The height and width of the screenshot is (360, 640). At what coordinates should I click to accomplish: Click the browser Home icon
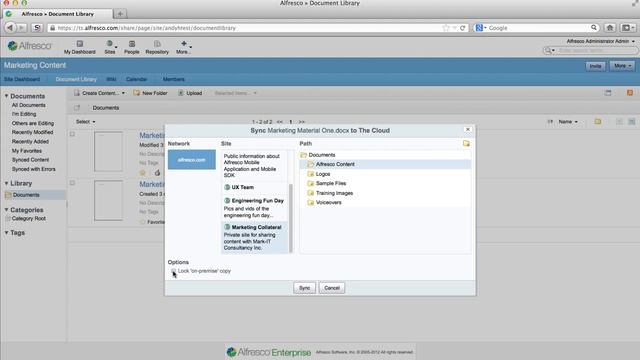pos(610,28)
